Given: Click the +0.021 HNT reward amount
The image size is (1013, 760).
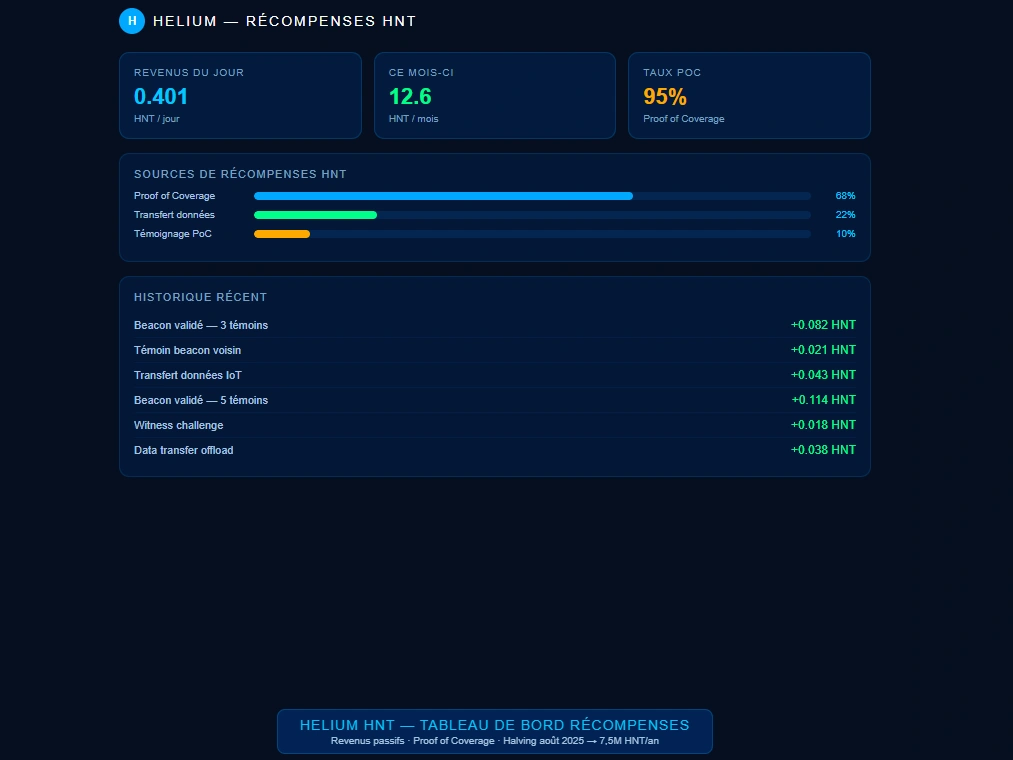Looking at the screenshot, I should (x=823, y=350).
